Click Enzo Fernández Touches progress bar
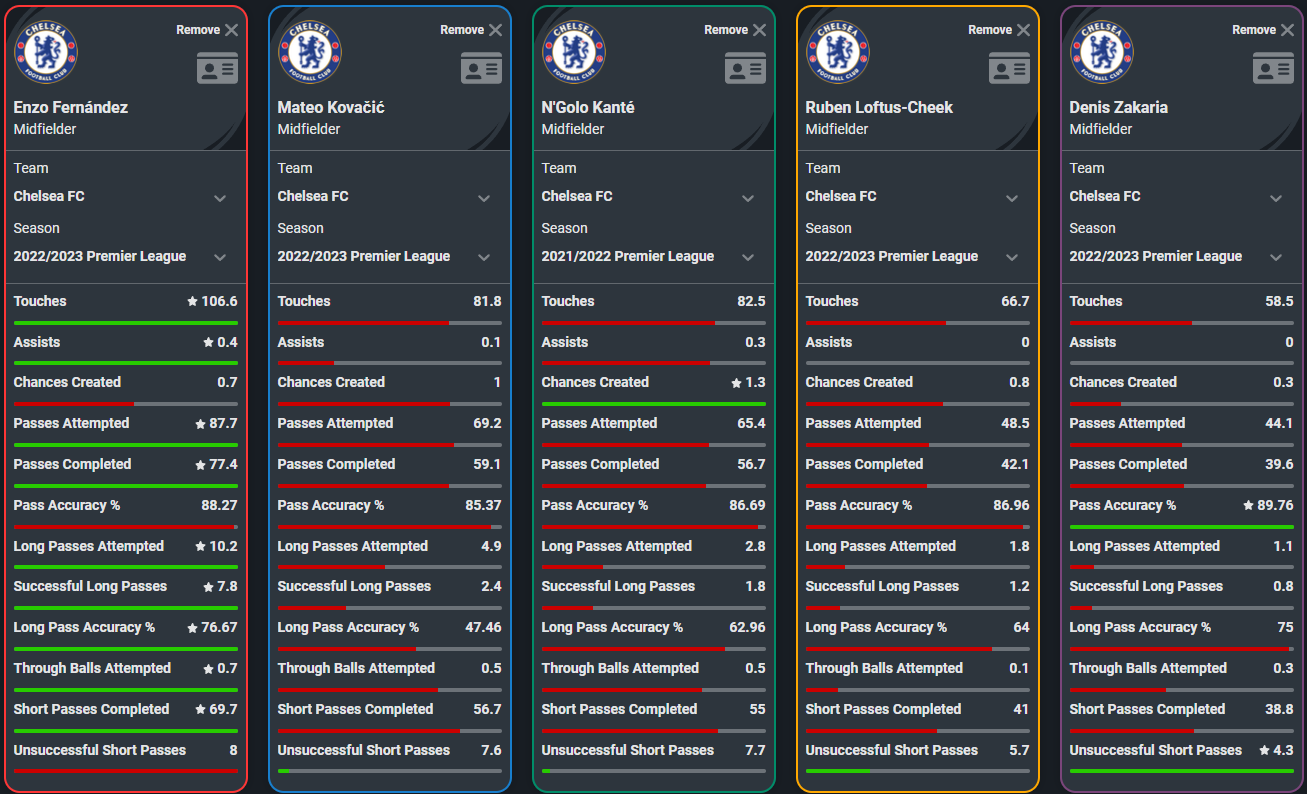 pyautogui.click(x=126, y=323)
